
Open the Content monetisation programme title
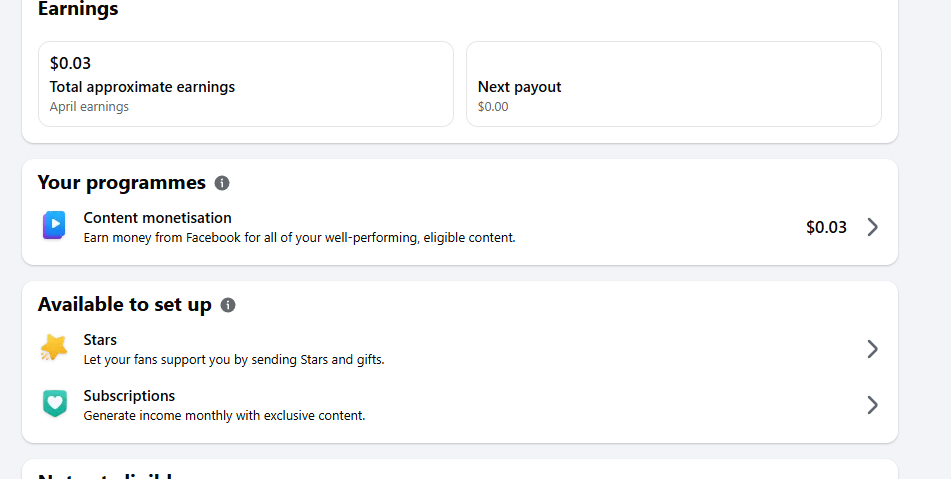157,218
